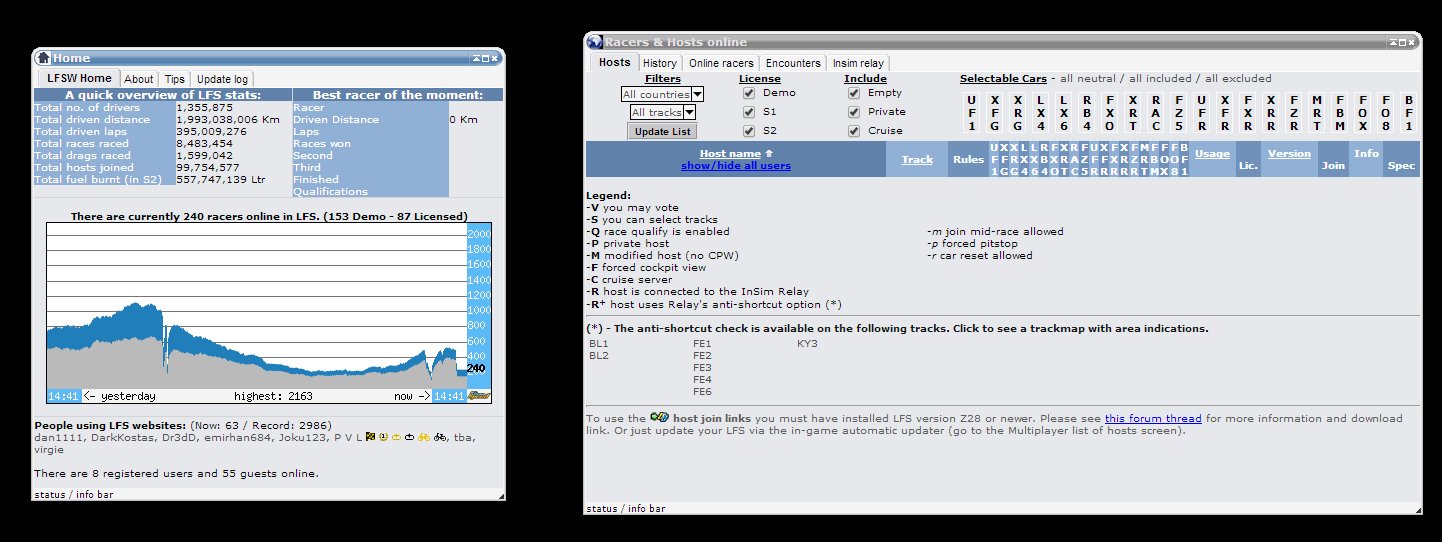This screenshot has width=1442, height=542.
Task: Toggle the XFR selectable car box
Action: tap(1225, 113)
